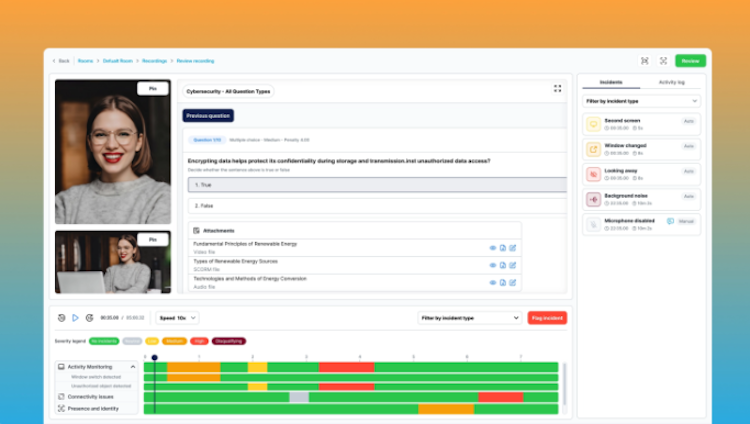Screen dimensions: 750x424
Task: Open the Review recording breadcrumb
Action: tap(195, 61)
